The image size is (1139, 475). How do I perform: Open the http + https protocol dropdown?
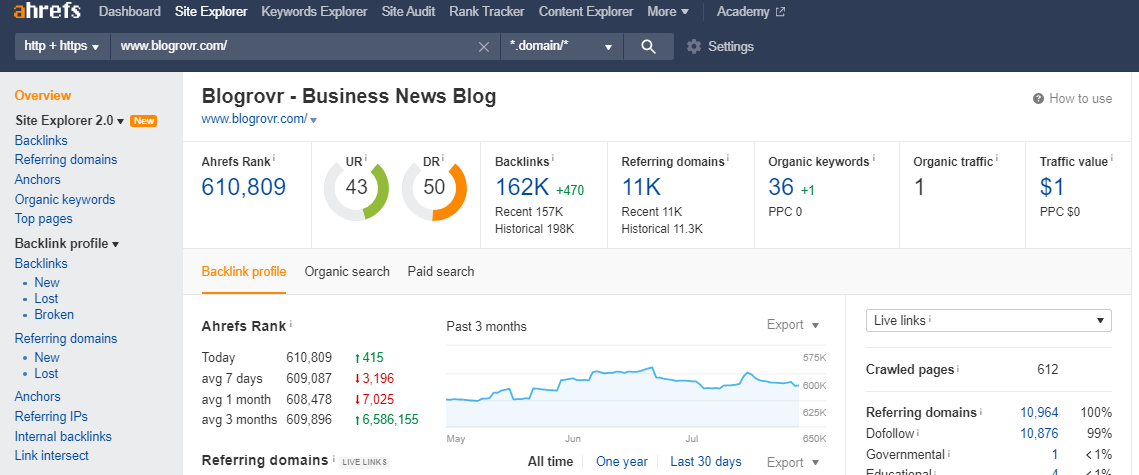(x=62, y=46)
